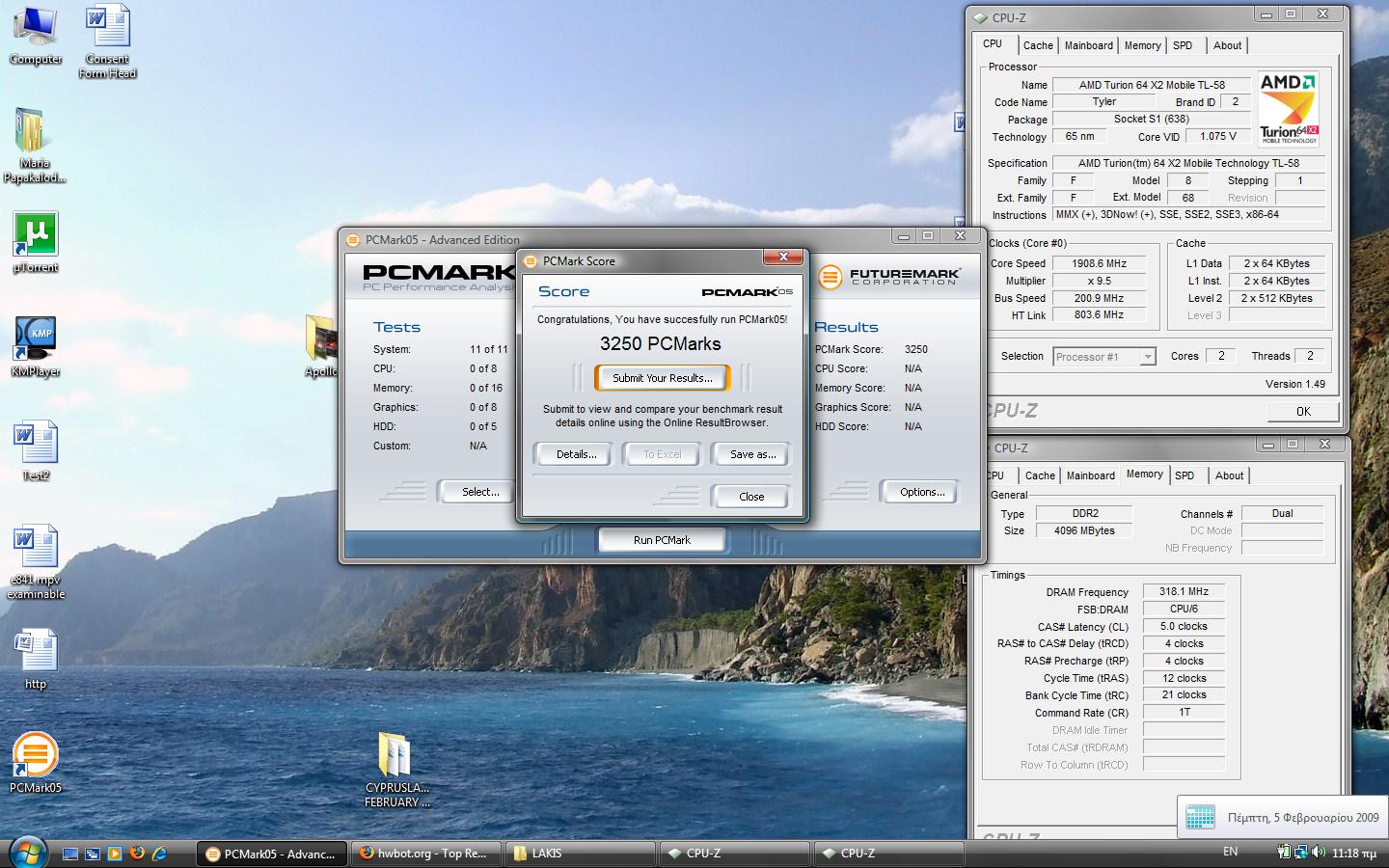1389x868 pixels.
Task: Click the power plug tray icon
Action: click(x=1284, y=853)
